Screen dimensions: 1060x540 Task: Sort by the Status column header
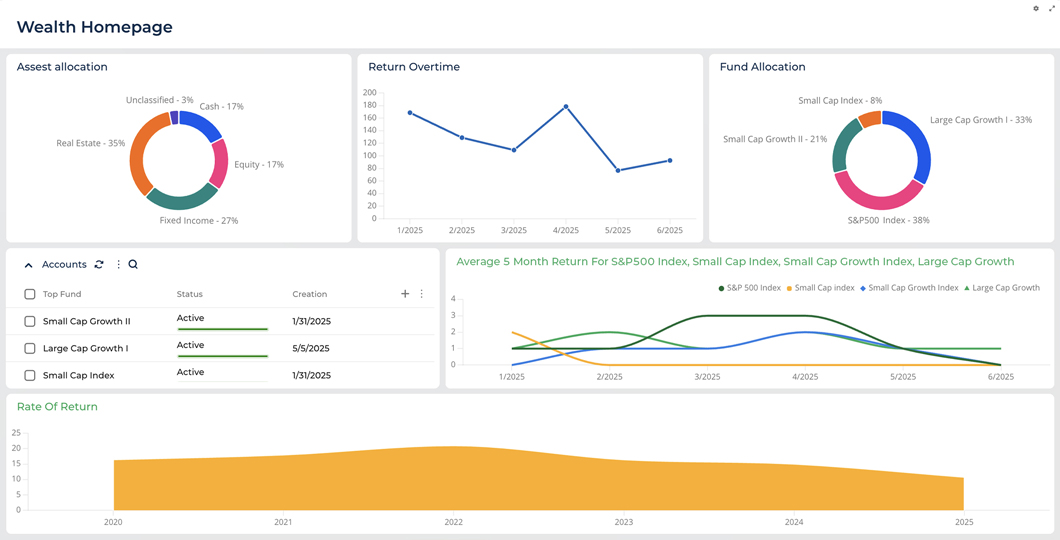pyautogui.click(x=189, y=295)
